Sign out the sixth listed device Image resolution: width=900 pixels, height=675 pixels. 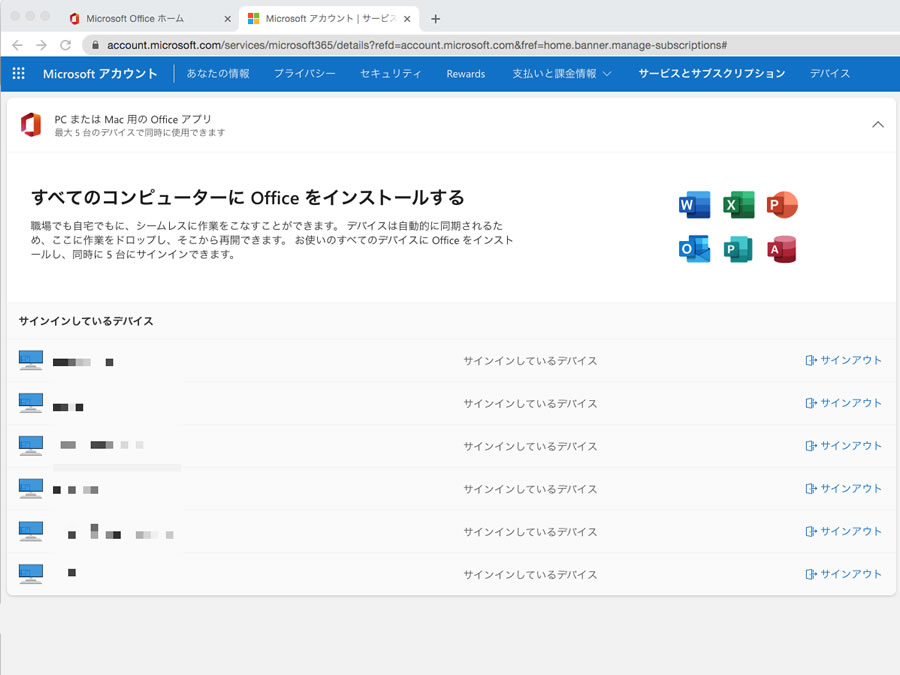pos(843,574)
